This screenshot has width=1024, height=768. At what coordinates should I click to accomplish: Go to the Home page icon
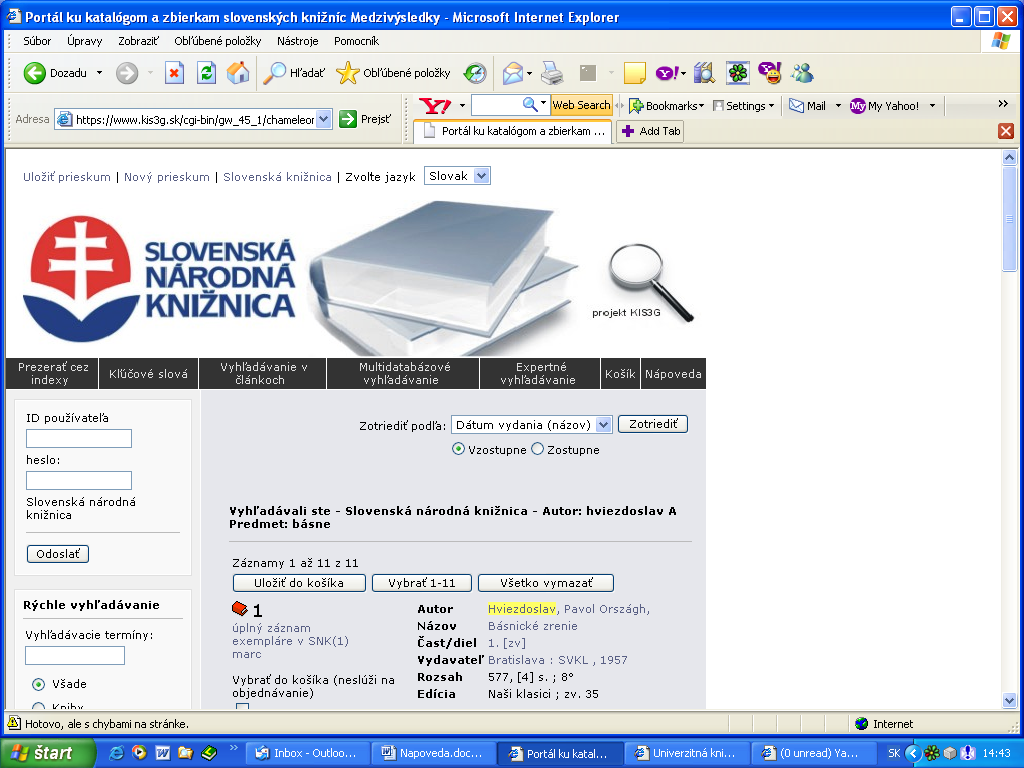click(238, 73)
